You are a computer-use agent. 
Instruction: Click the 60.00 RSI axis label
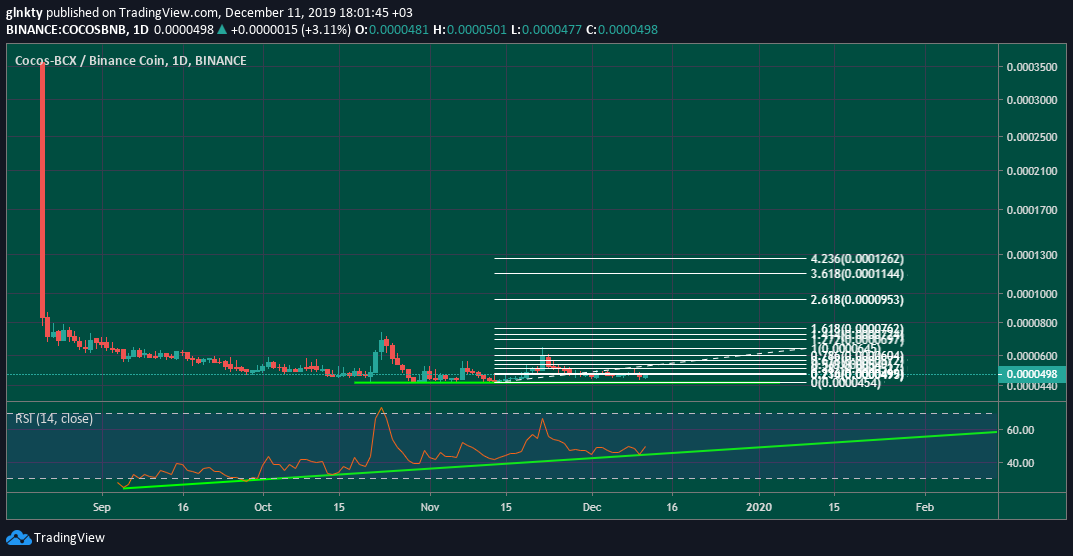(x=1020, y=430)
